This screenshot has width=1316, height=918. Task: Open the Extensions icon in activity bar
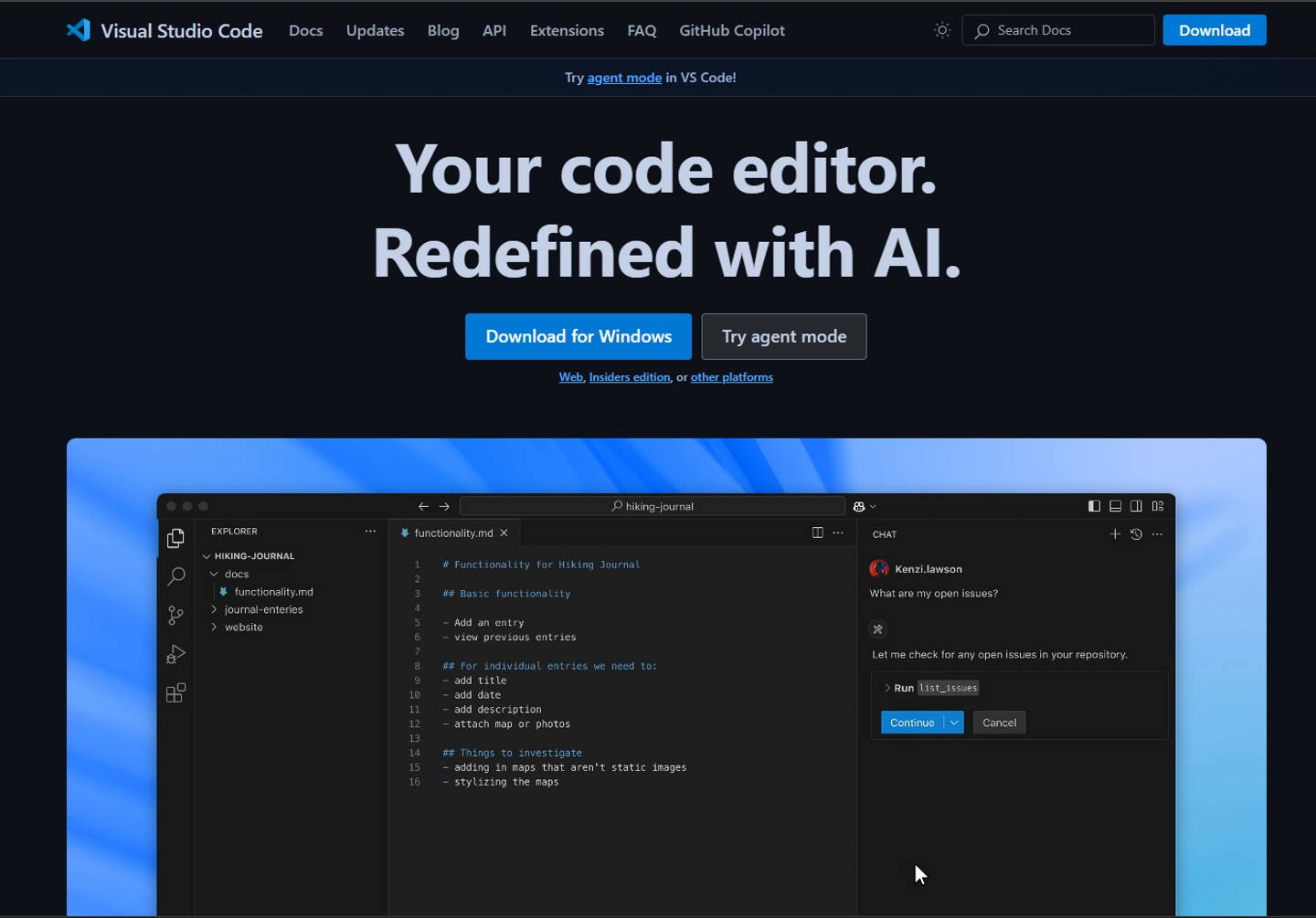click(x=176, y=693)
